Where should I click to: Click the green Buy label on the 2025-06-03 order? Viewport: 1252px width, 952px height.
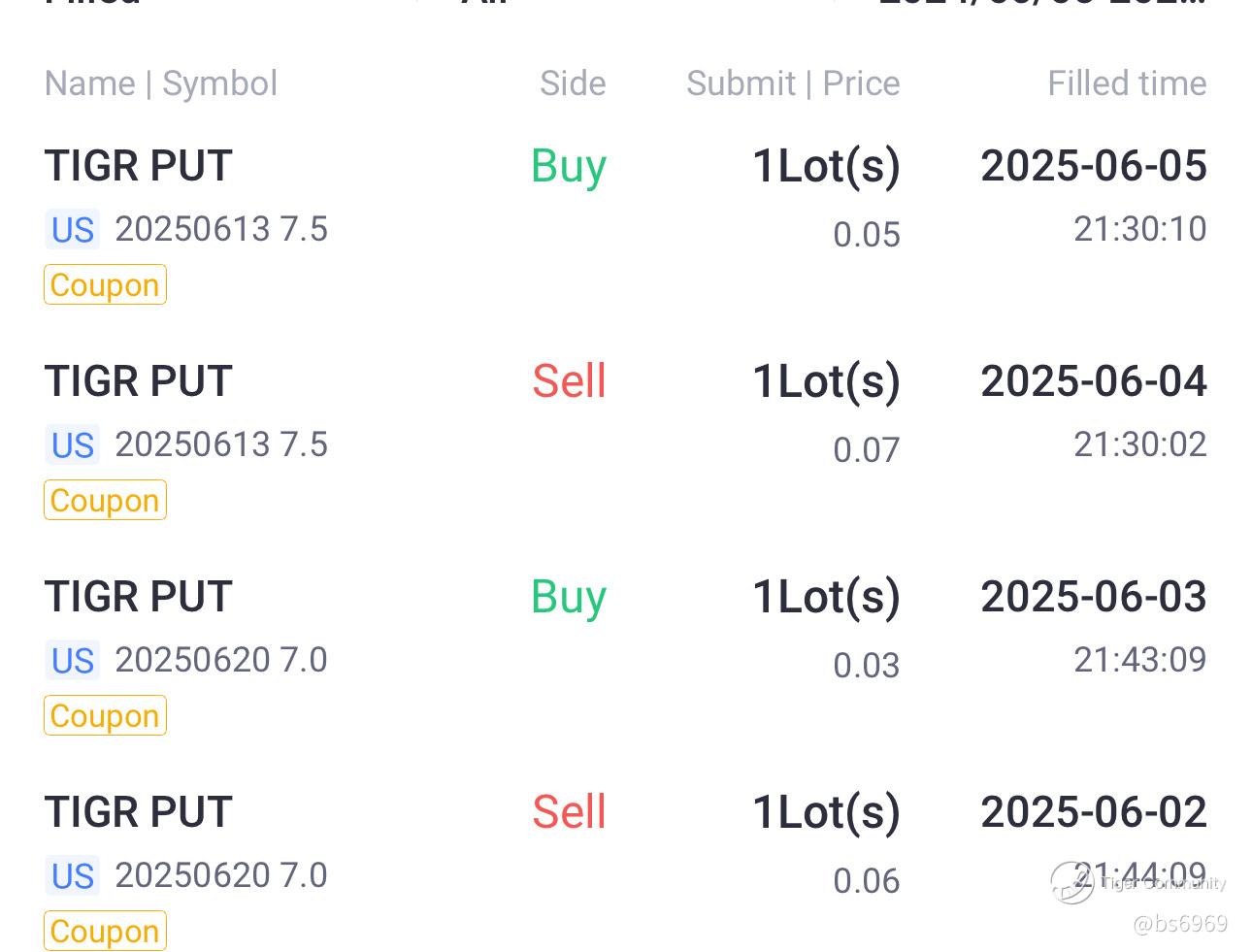point(569,596)
